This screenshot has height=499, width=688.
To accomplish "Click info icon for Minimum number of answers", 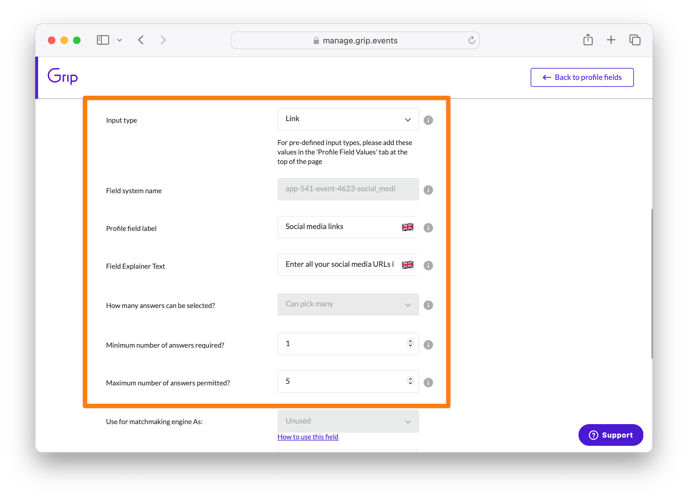I will (x=428, y=345).
